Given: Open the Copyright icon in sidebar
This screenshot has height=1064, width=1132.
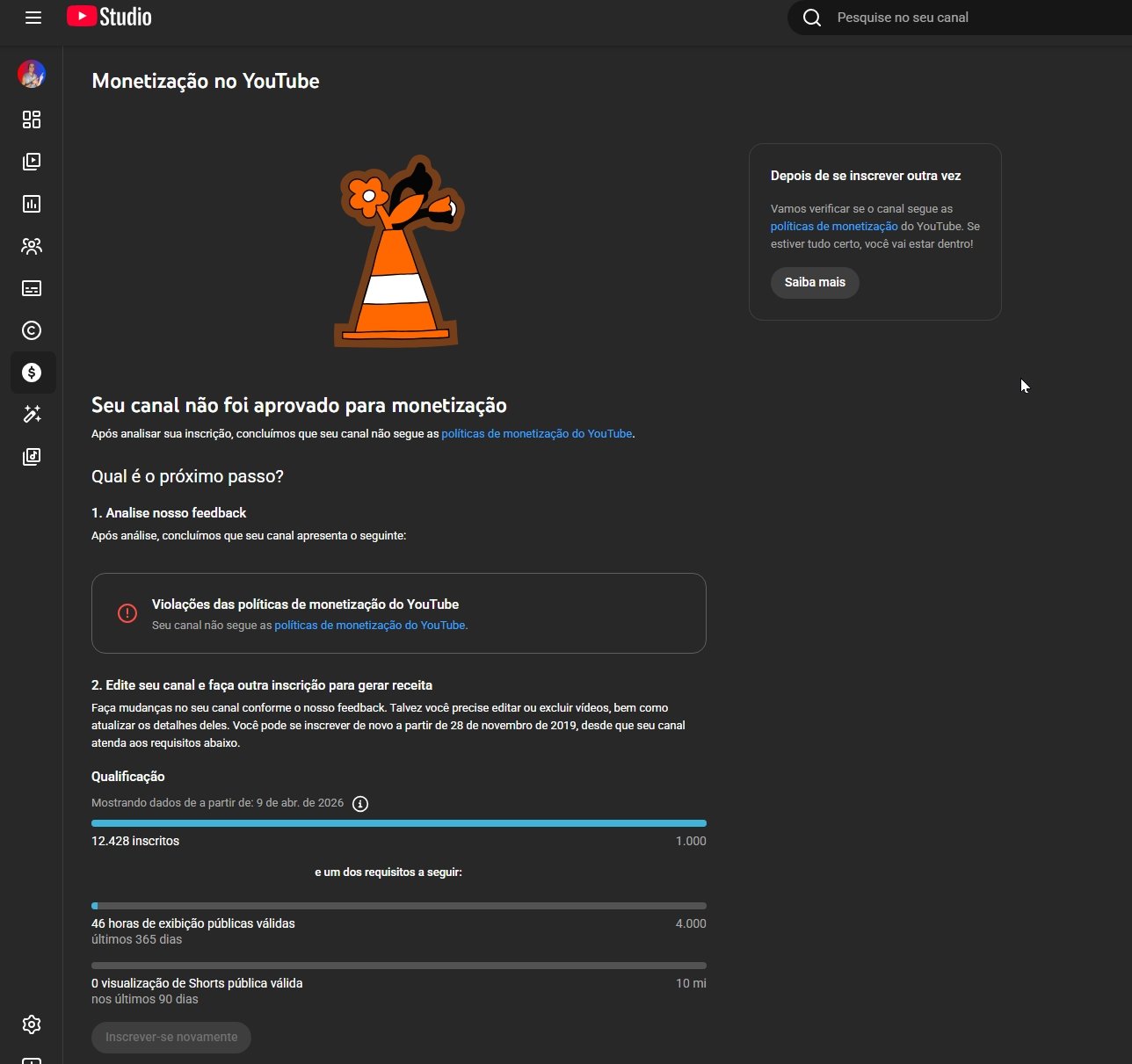Looking at the screenshot, I should point(32,330).
